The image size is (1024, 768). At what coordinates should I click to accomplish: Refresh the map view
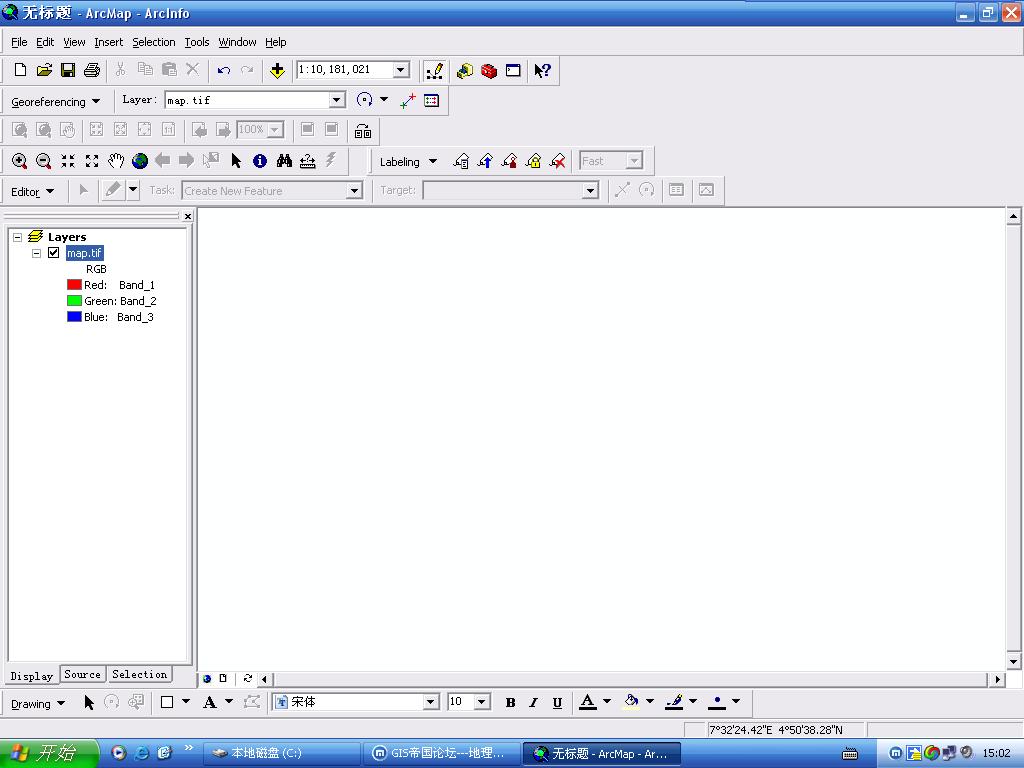pos(248,679)
